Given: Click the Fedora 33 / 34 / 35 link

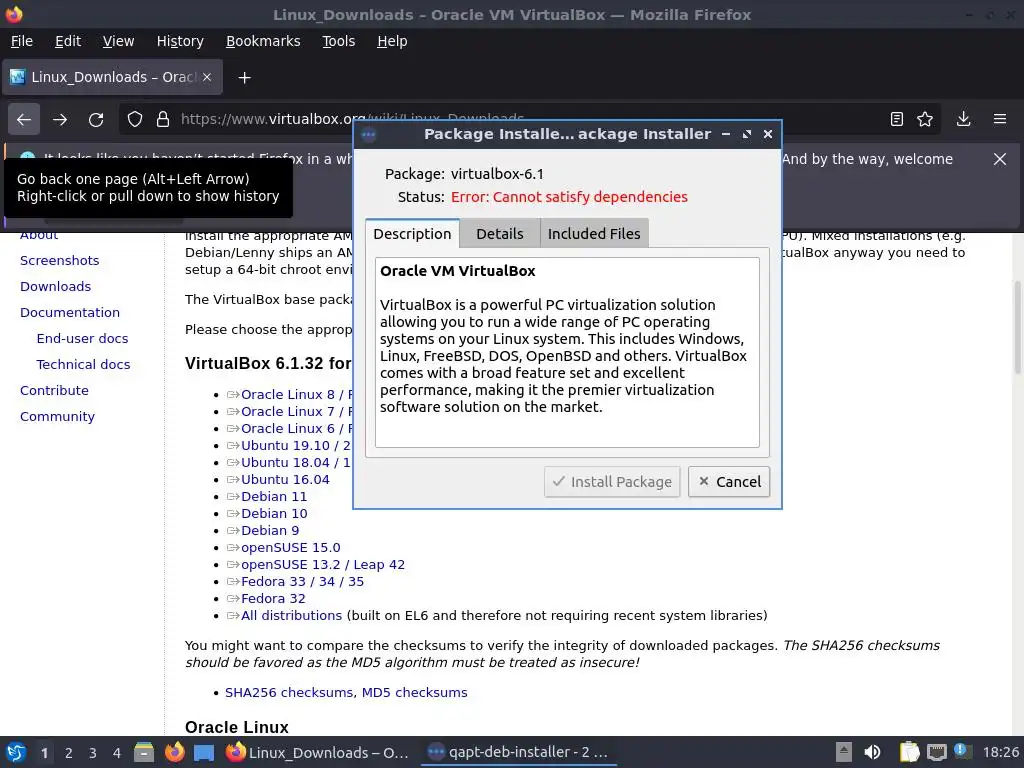Looking at the screenshot, I should [x=302, y=581].
